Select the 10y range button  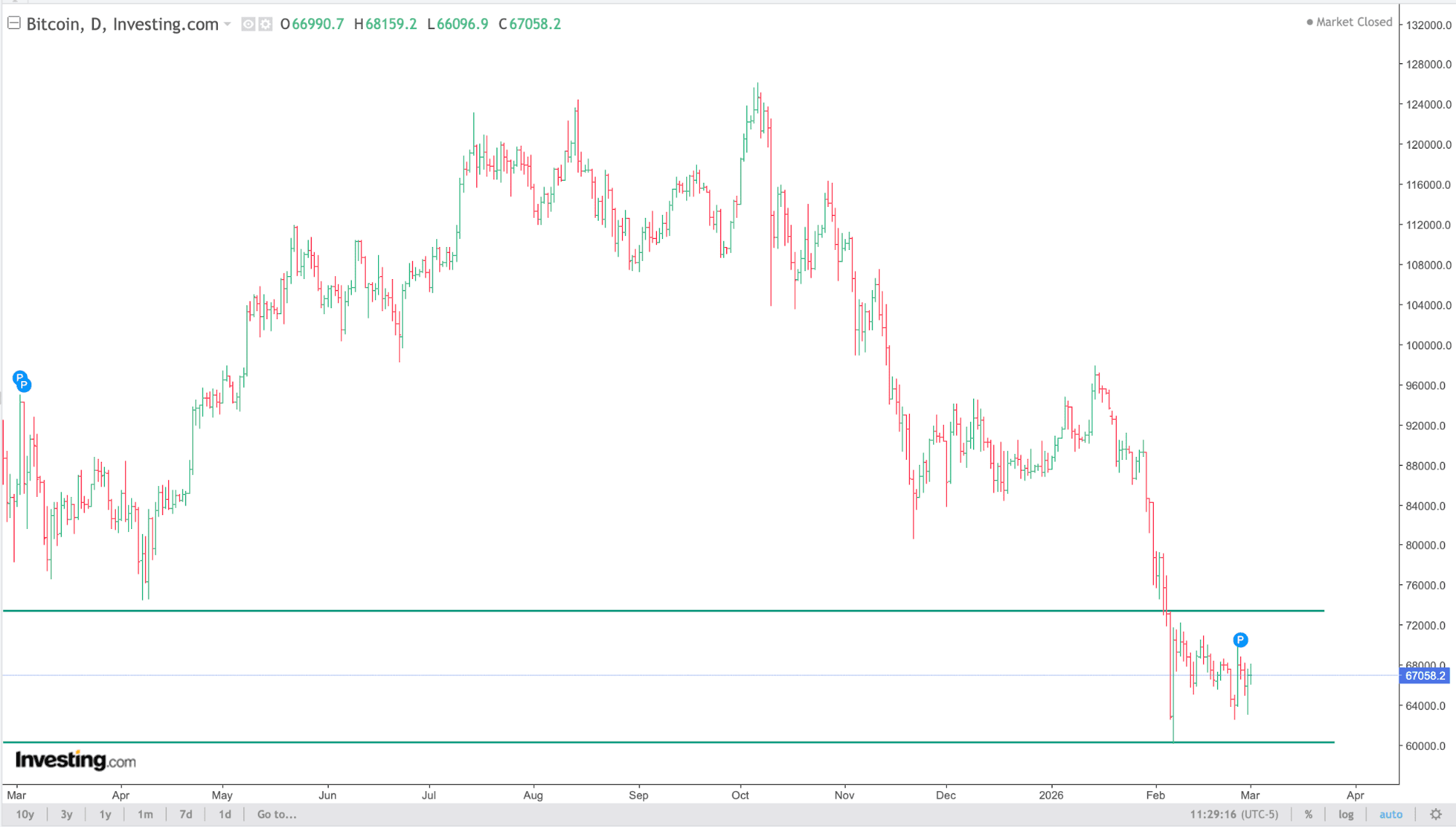click(25, 814)
